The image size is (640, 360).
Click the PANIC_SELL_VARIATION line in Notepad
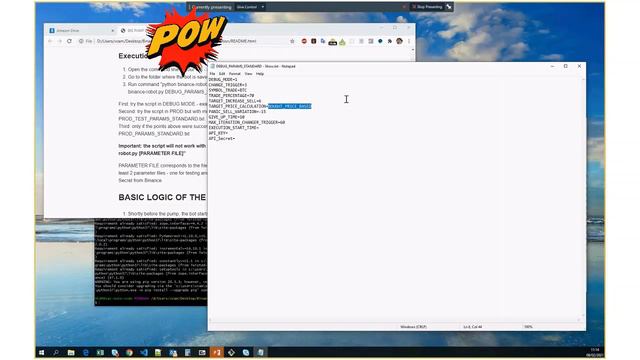coord(237,111)
